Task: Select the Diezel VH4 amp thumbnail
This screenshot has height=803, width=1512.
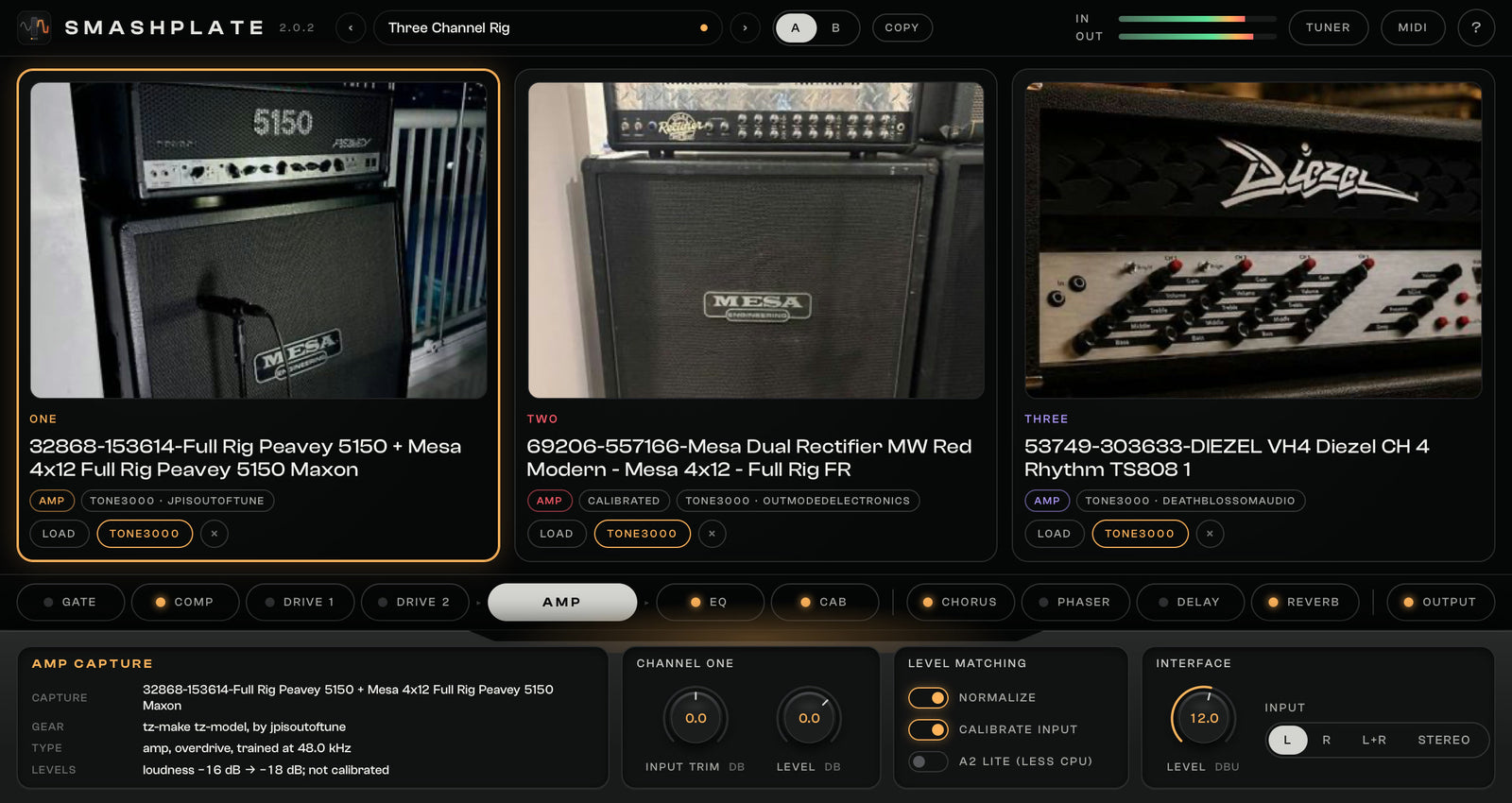Action: pos(1253,240)
